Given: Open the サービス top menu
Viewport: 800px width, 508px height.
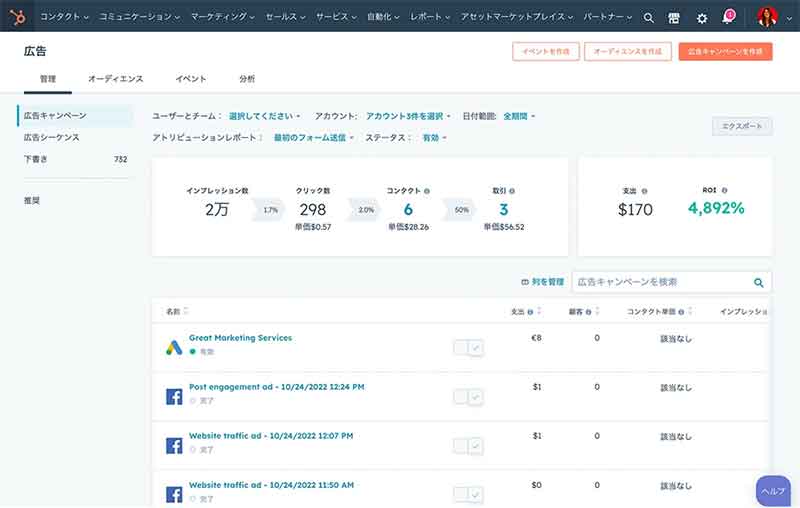Looking at the screenshot, I should 336,17.
